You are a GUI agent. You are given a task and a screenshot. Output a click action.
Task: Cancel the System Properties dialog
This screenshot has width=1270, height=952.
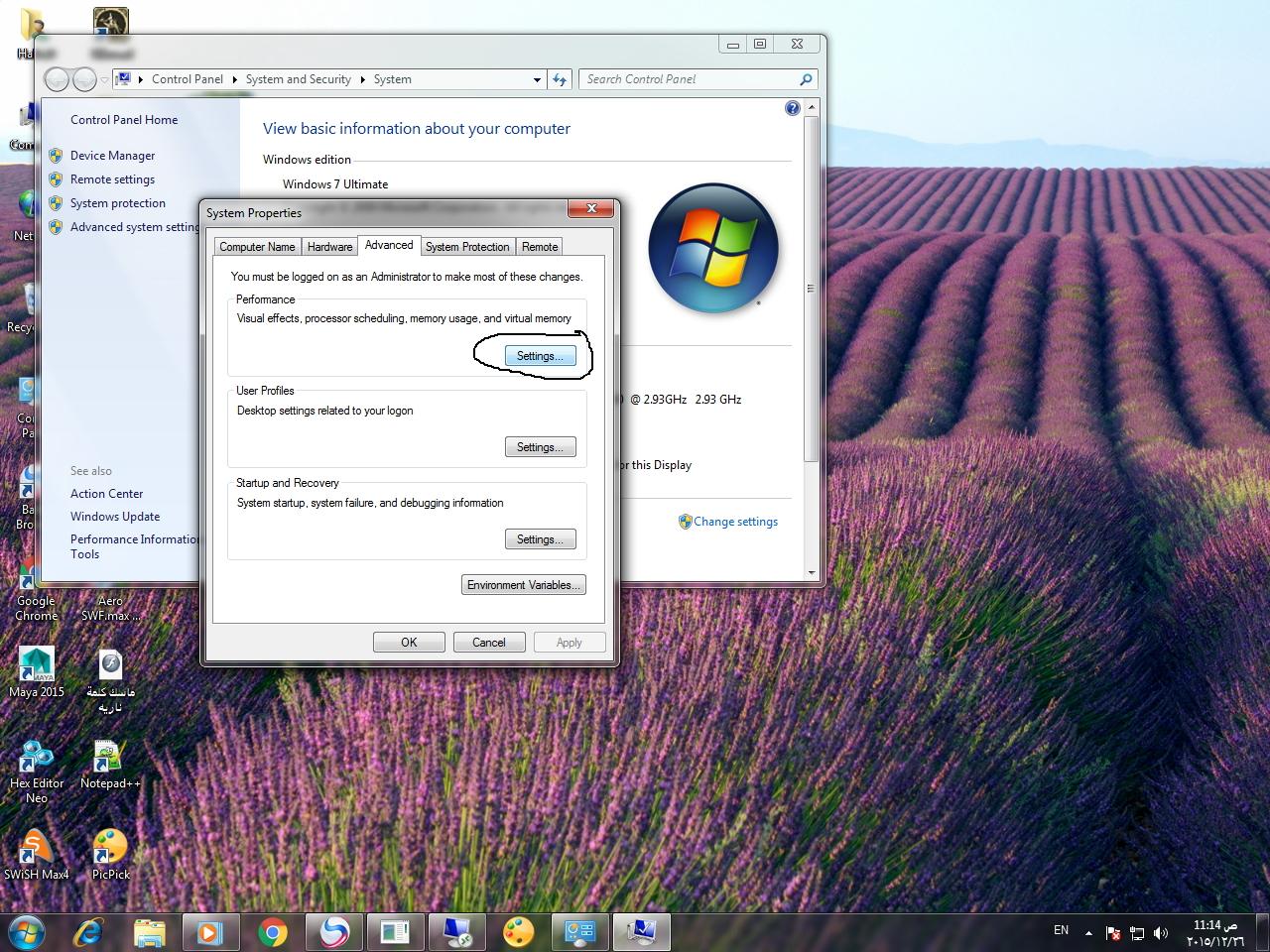point(489,643)
